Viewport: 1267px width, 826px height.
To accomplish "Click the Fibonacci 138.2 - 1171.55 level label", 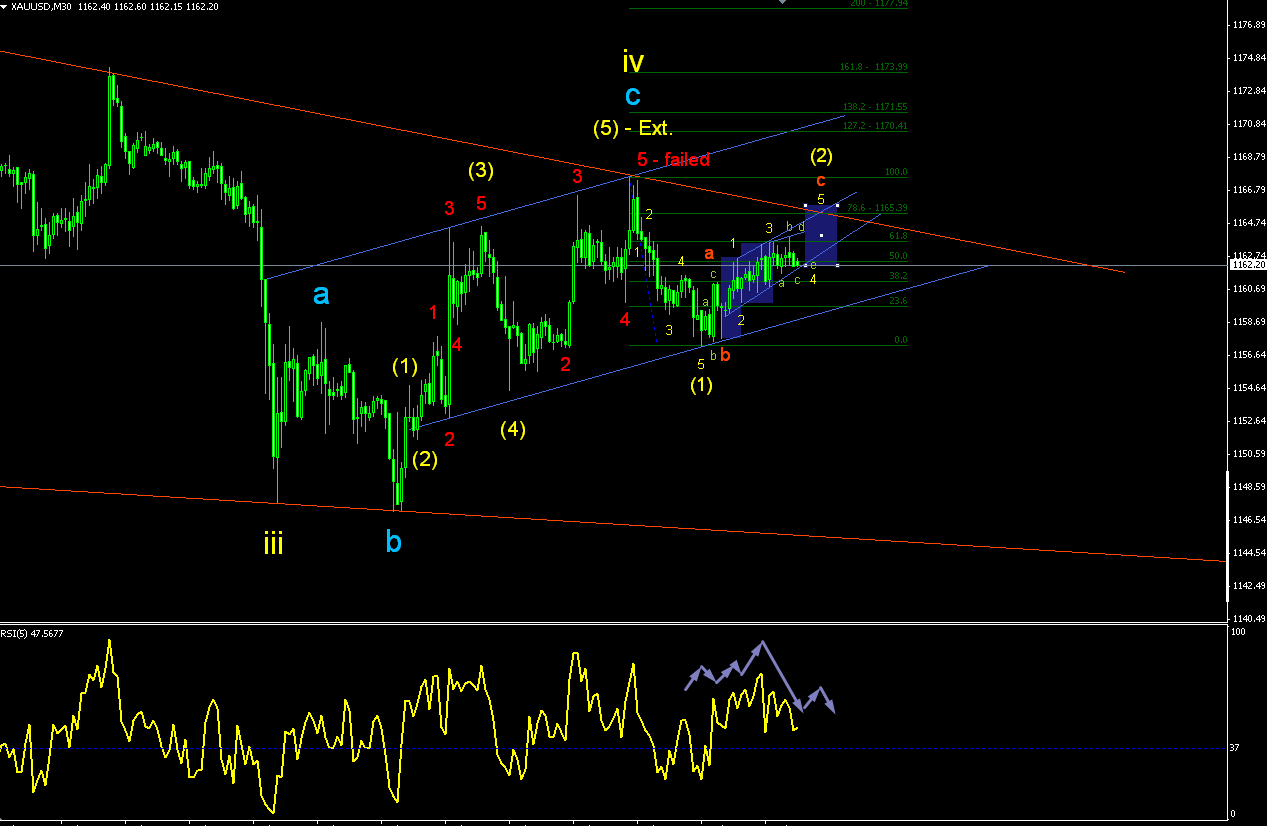I will 873,106.
